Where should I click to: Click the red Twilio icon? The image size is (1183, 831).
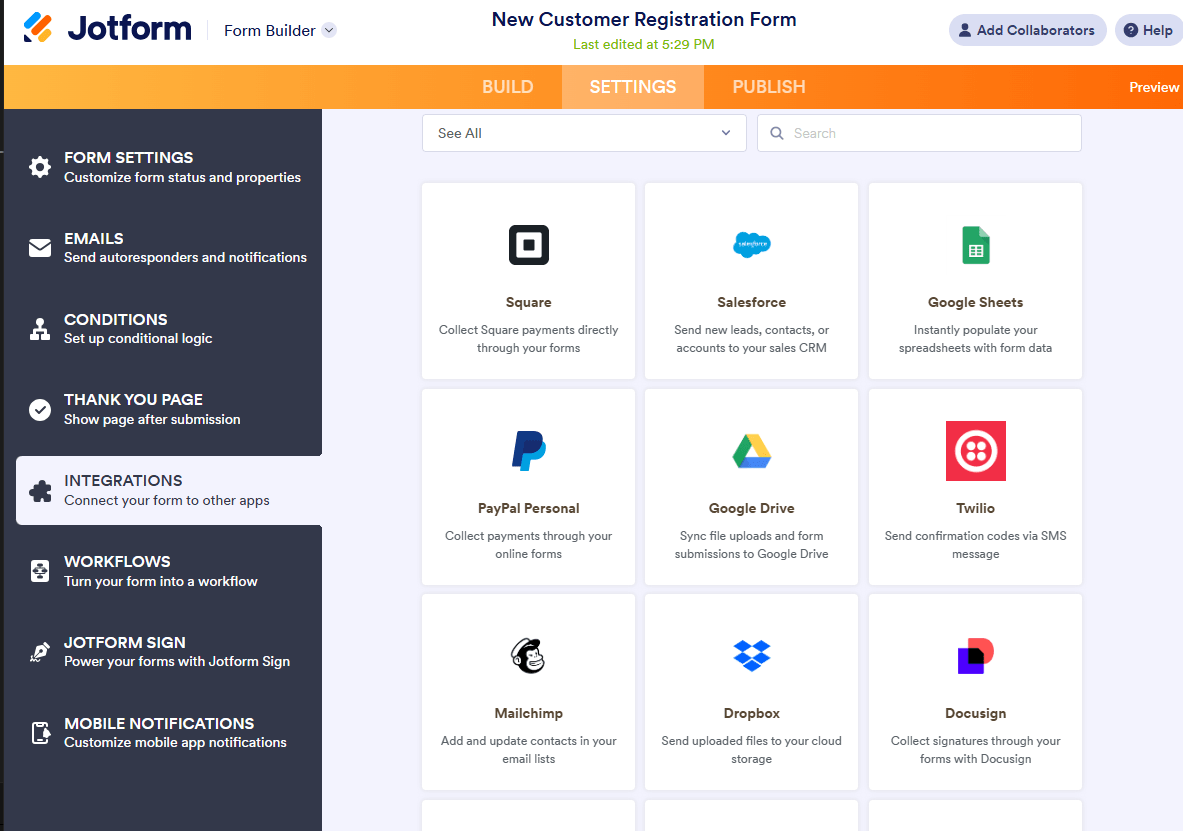[976, 451]
